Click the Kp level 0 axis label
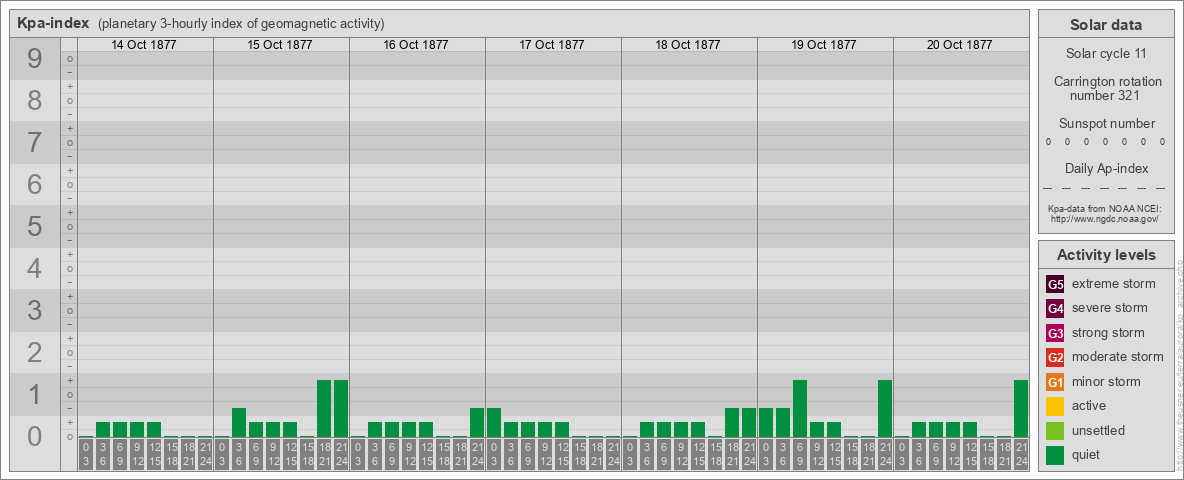Screen dimensions: 1184x480 35,436
